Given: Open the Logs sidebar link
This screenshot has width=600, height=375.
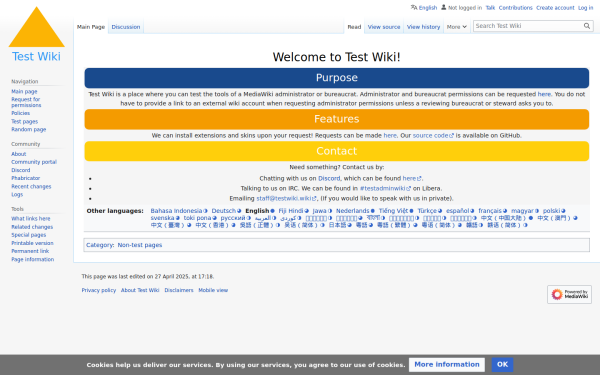Looking at the screenshot, I should click(x=17, y=194).
